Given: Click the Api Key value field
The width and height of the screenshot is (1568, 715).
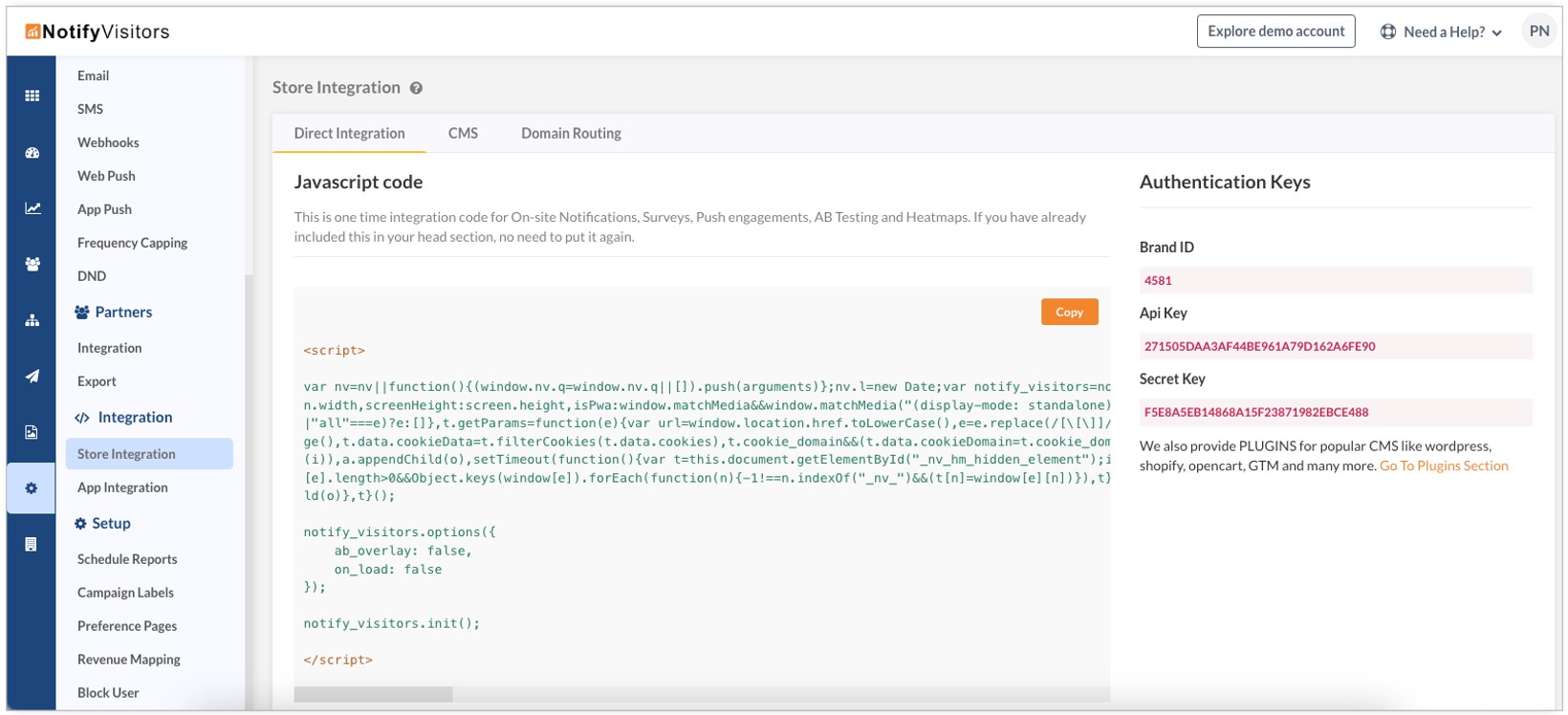Looking at the screenshot, I should (1336, 346).
